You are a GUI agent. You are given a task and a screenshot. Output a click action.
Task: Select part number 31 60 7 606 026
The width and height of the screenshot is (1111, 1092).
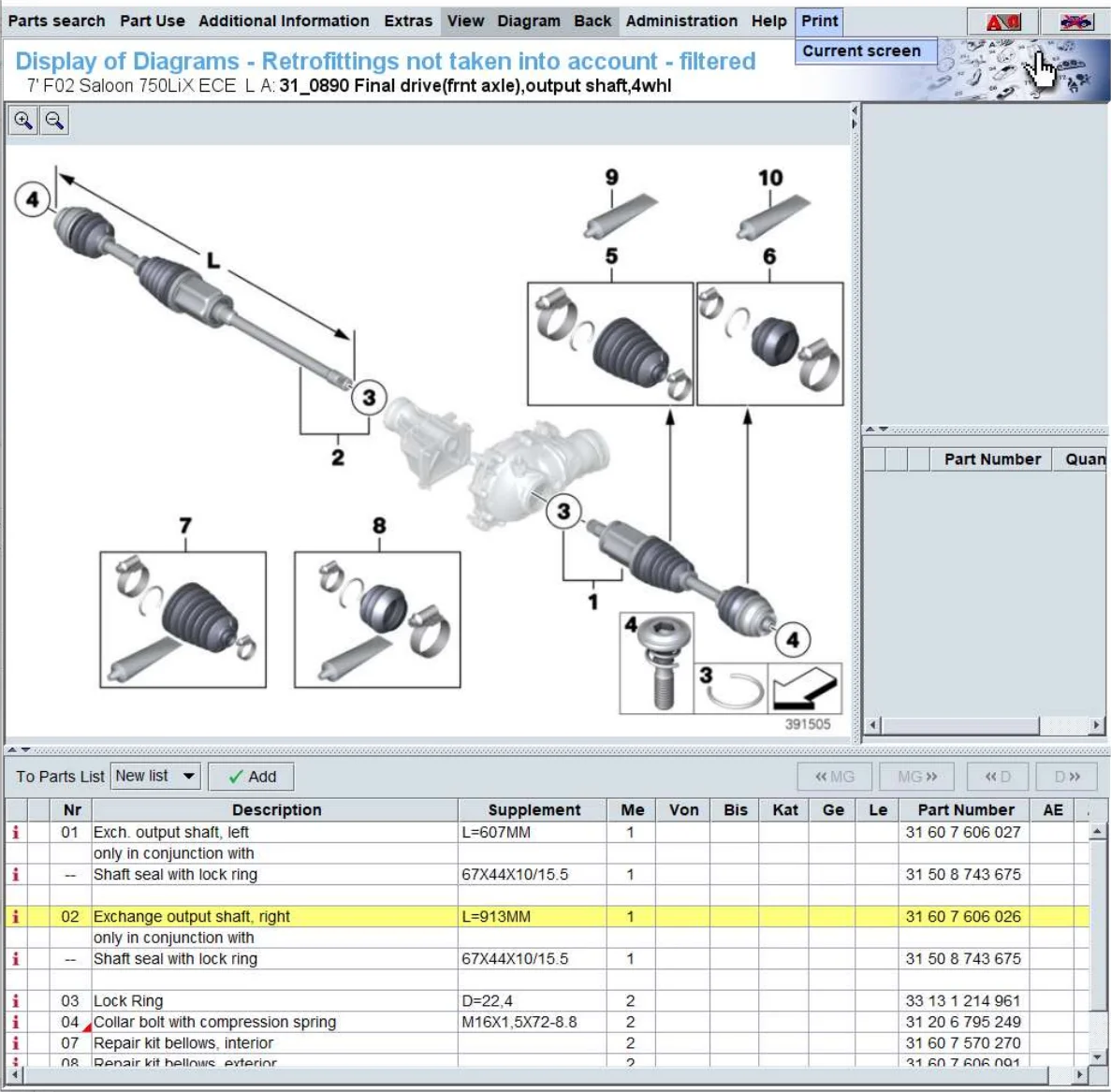(x=963, y=916)
